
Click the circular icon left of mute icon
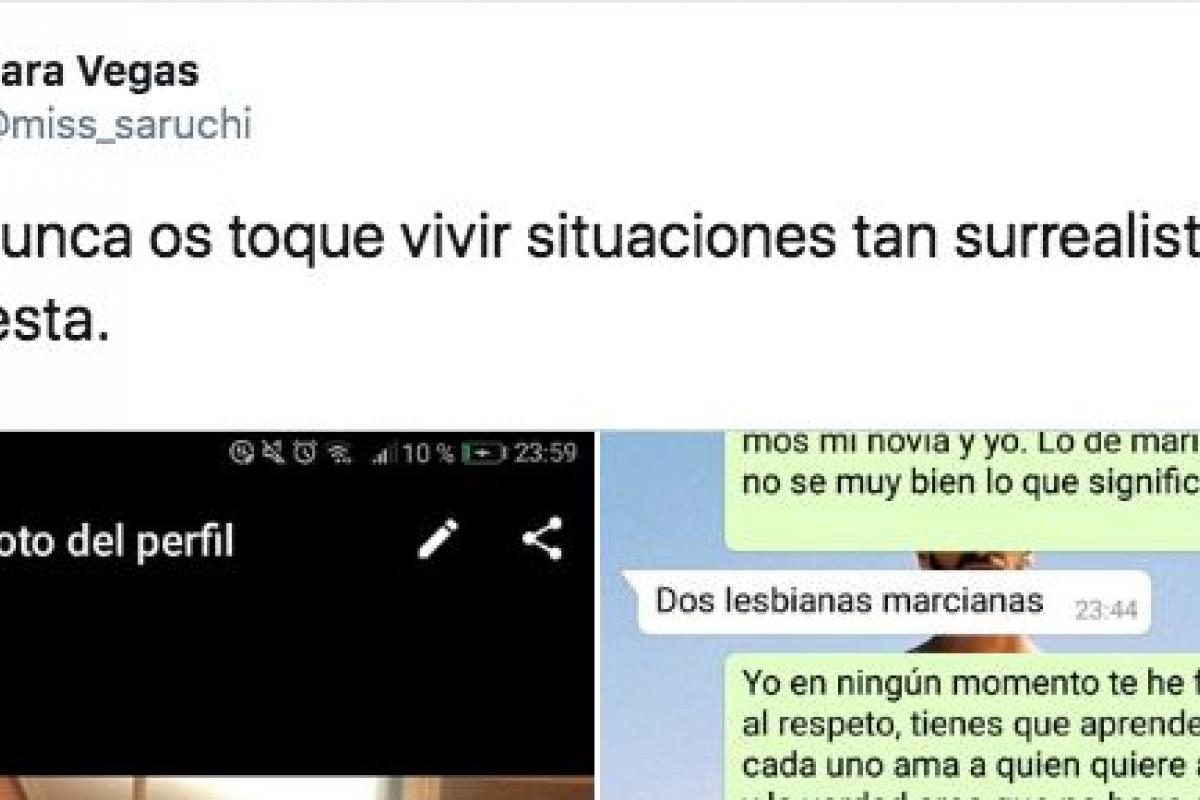point(243,453)
